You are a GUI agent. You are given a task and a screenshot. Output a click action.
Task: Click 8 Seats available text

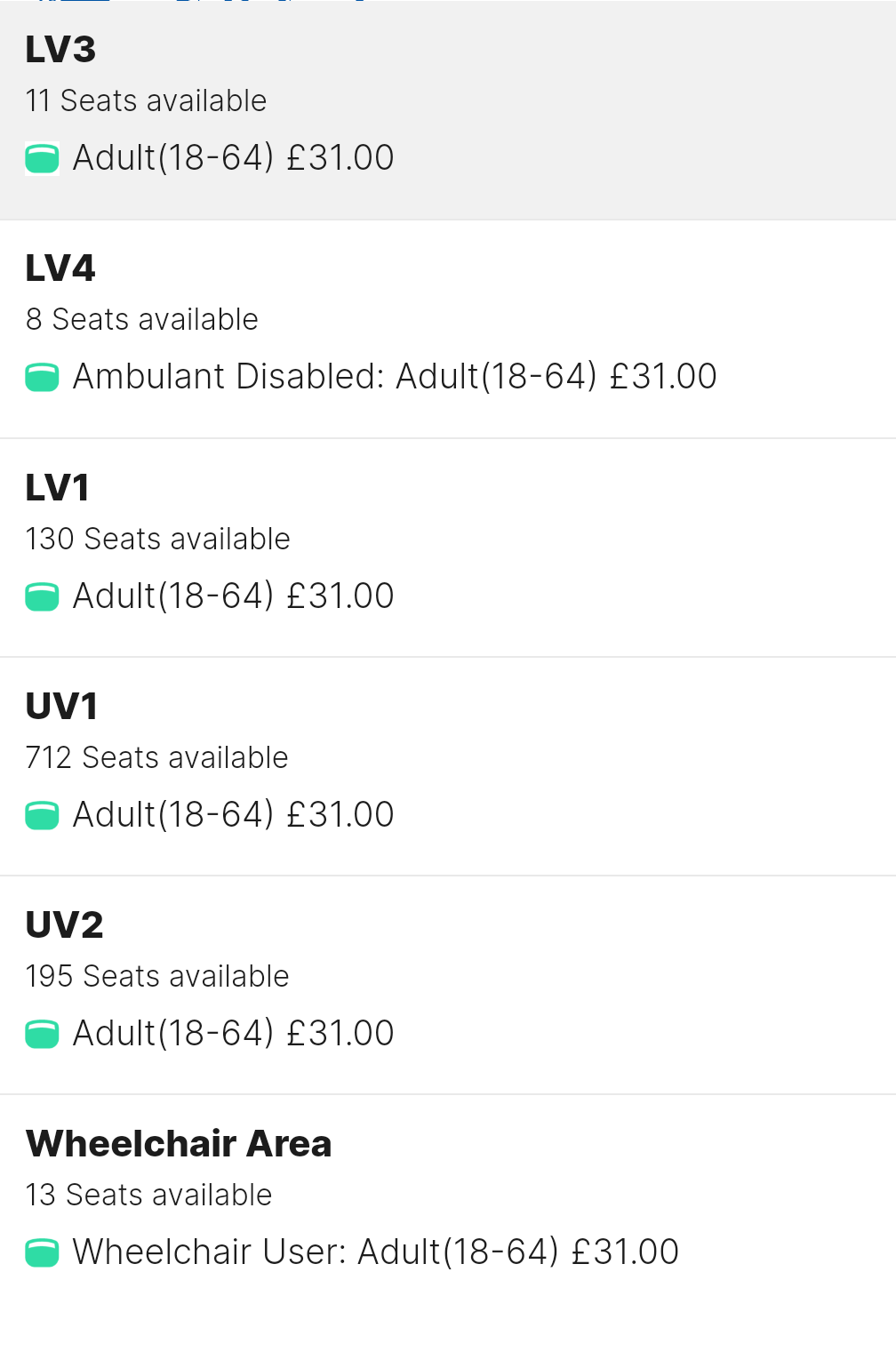click(x=142, y=320)
